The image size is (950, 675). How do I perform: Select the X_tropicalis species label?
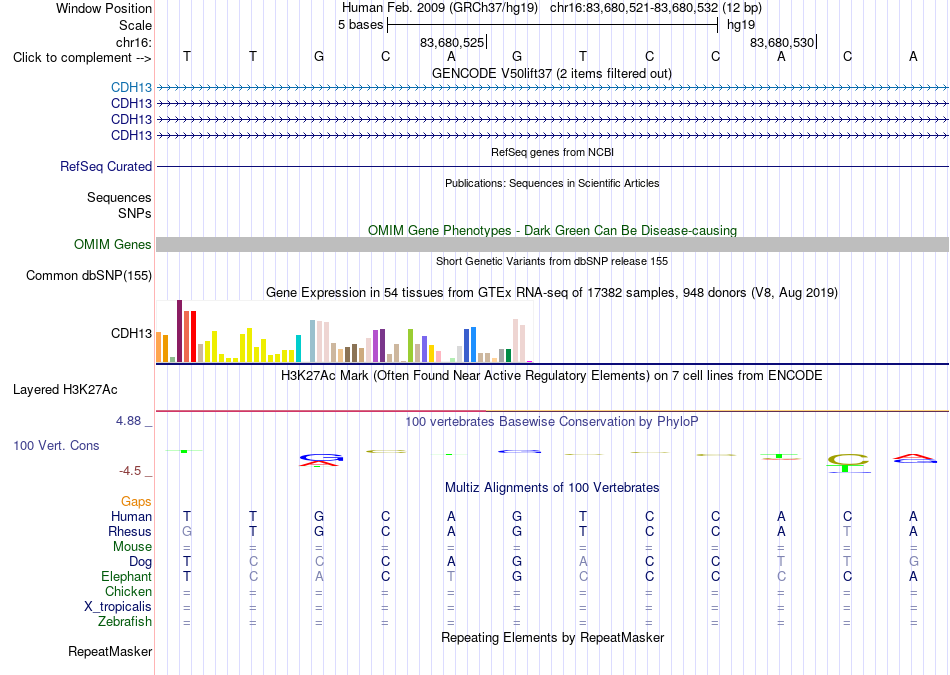118,607
